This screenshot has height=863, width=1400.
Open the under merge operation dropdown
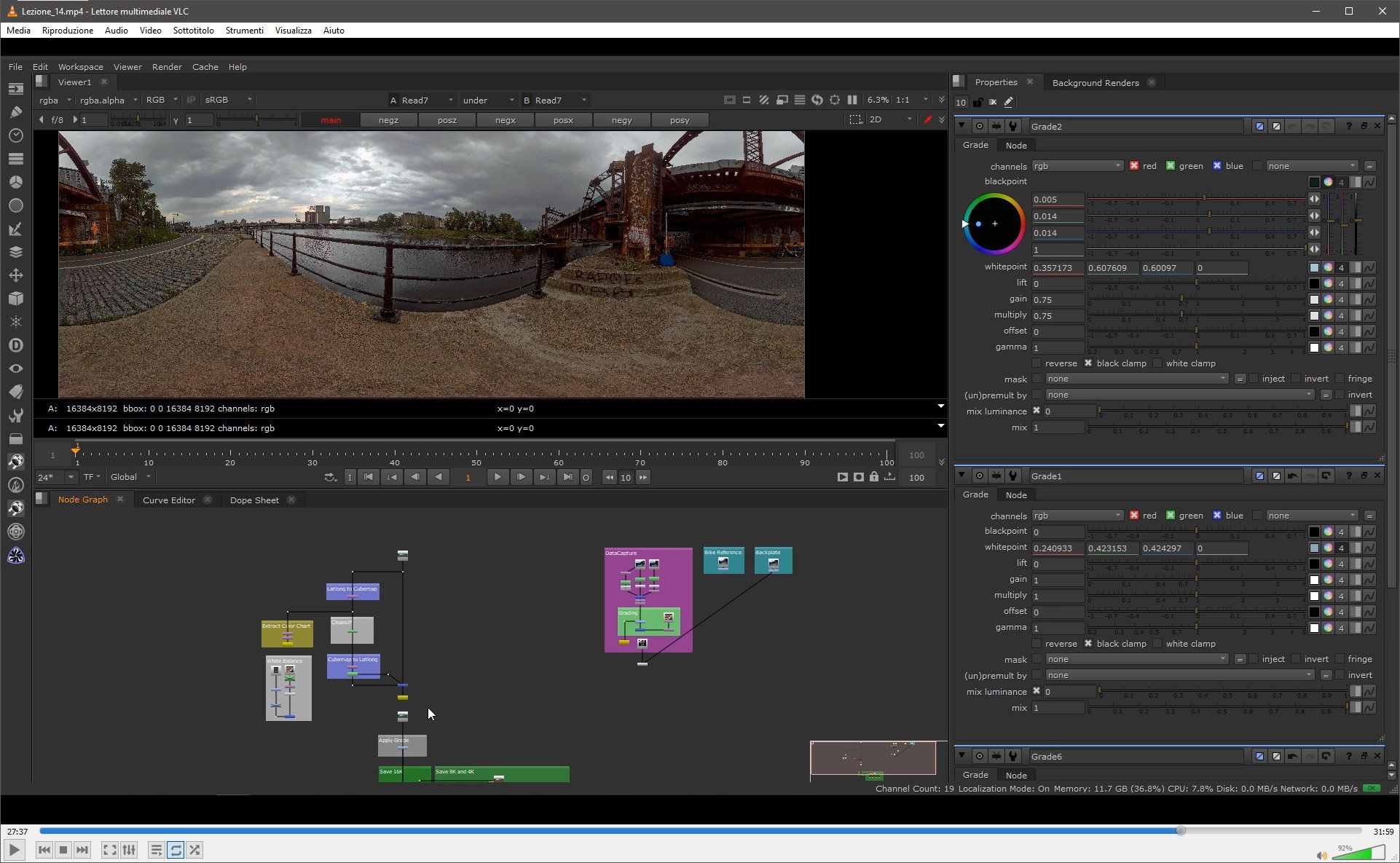coord(488,101)
